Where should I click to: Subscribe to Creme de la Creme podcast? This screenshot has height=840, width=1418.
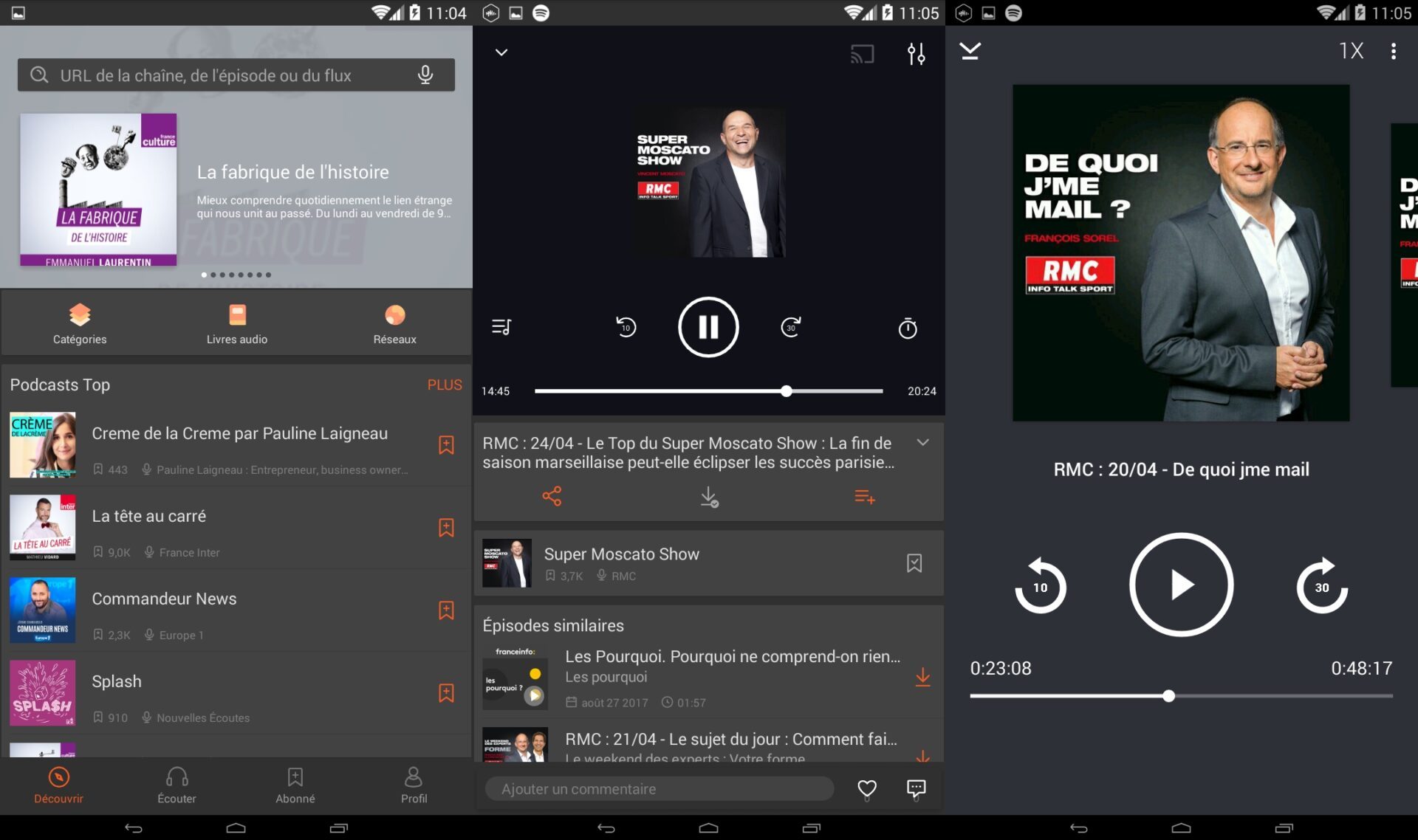coord(446,445)
